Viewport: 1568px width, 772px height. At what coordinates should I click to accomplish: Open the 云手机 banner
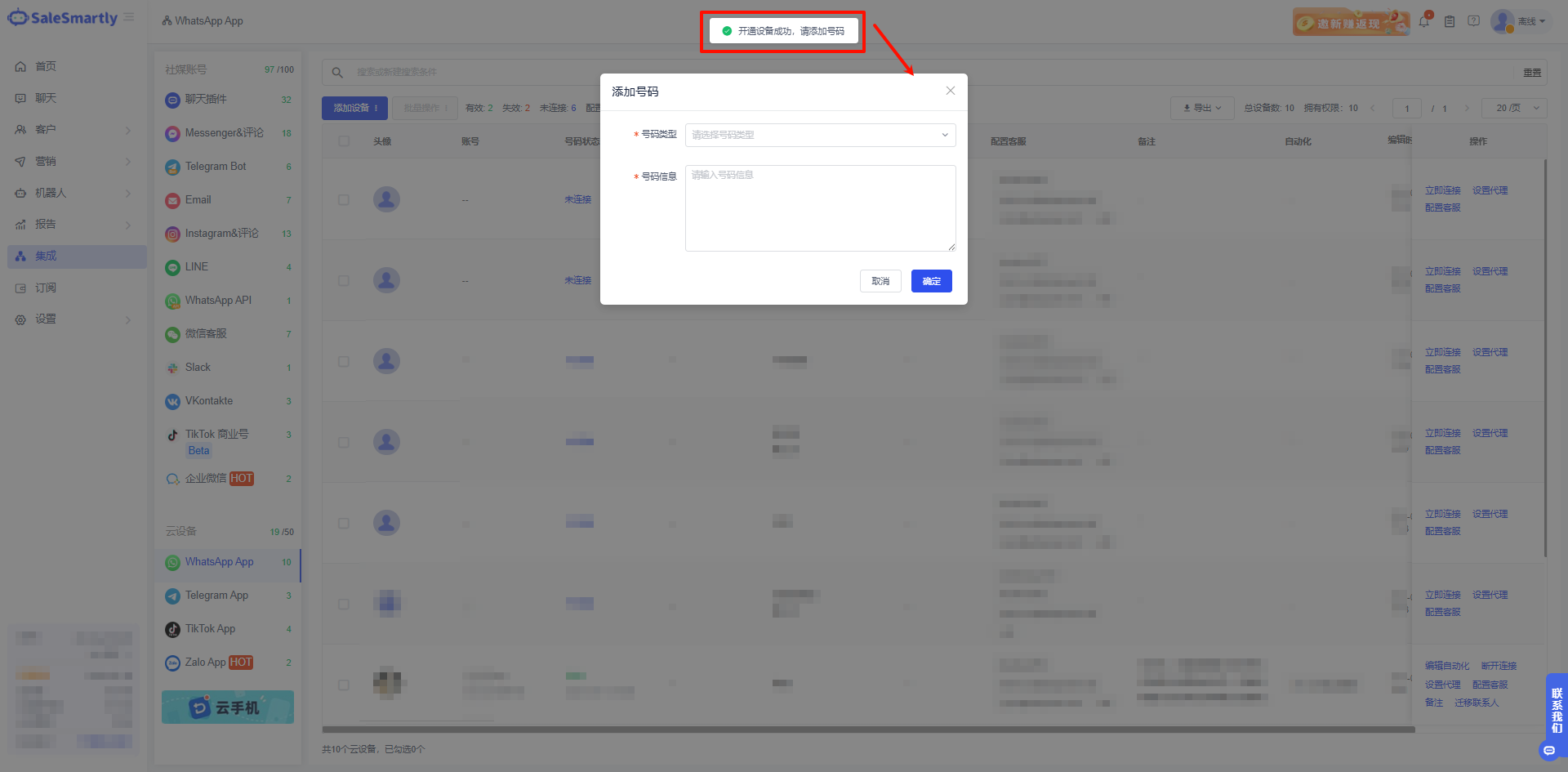(x=228, y=707)
